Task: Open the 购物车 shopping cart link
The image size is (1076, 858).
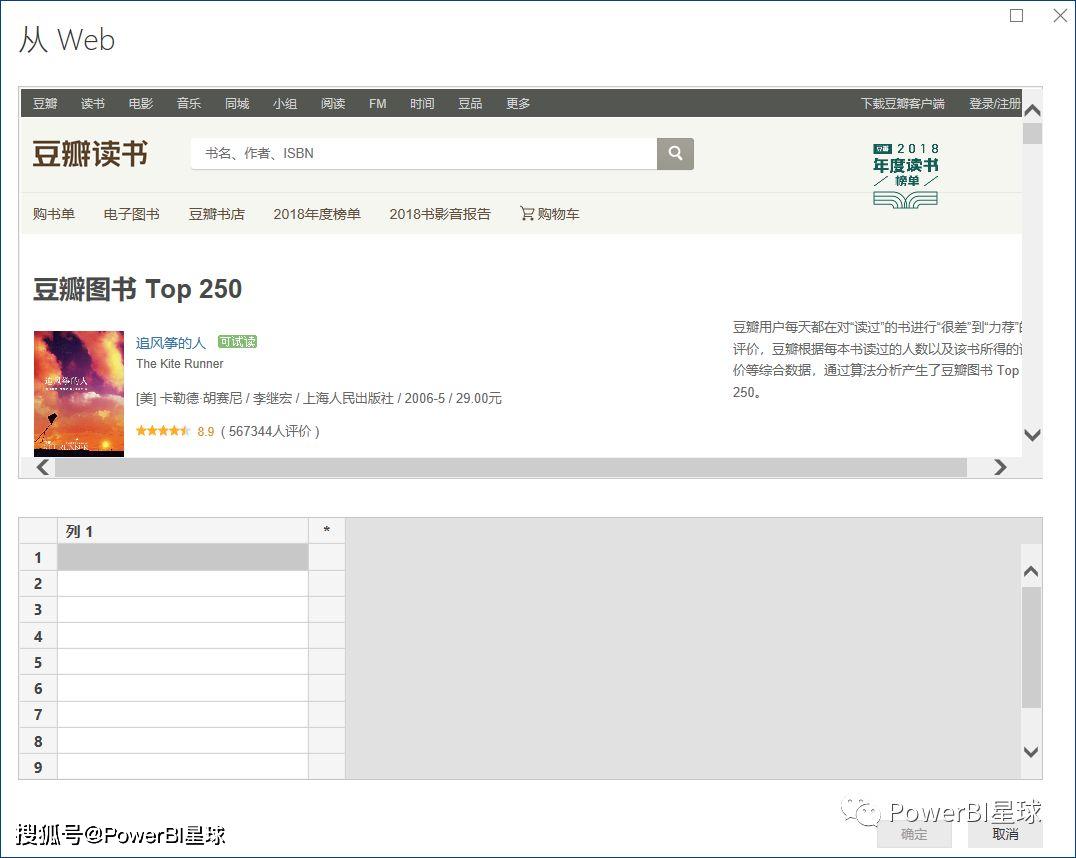Action: tap(550, 214)
